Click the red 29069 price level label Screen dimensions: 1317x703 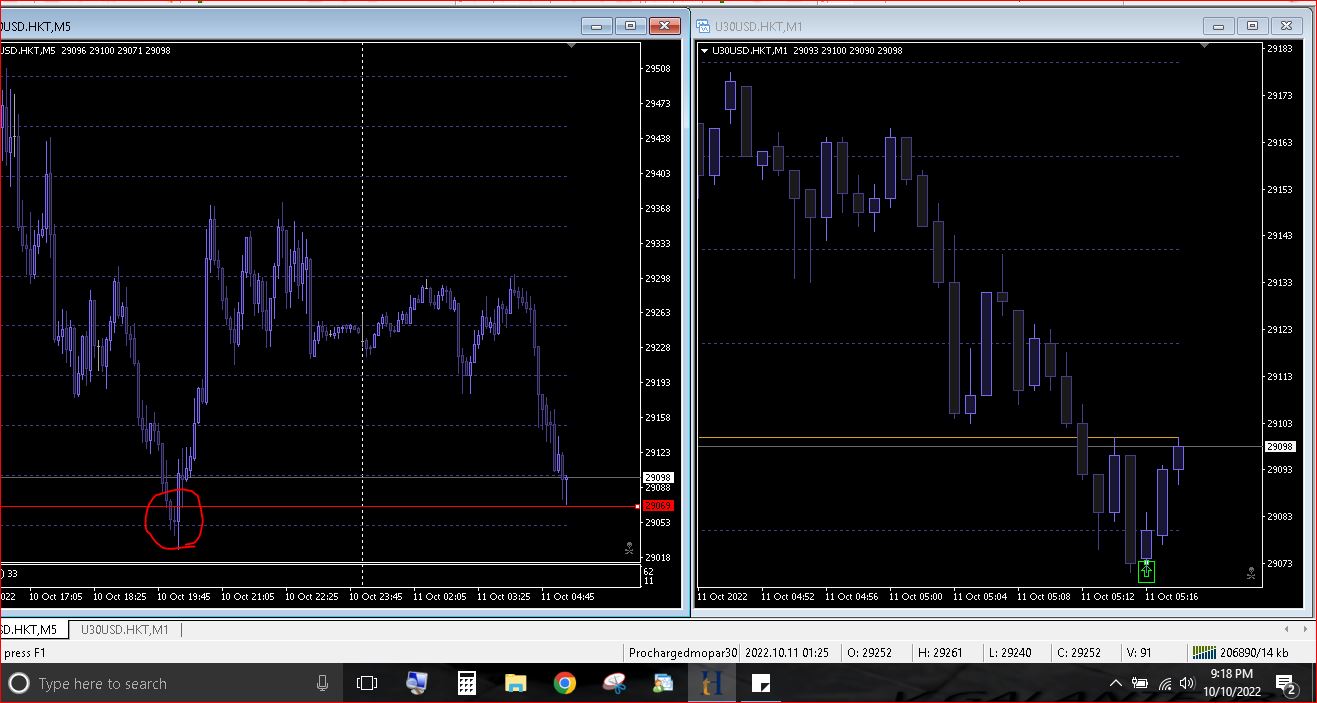(658, 506)
